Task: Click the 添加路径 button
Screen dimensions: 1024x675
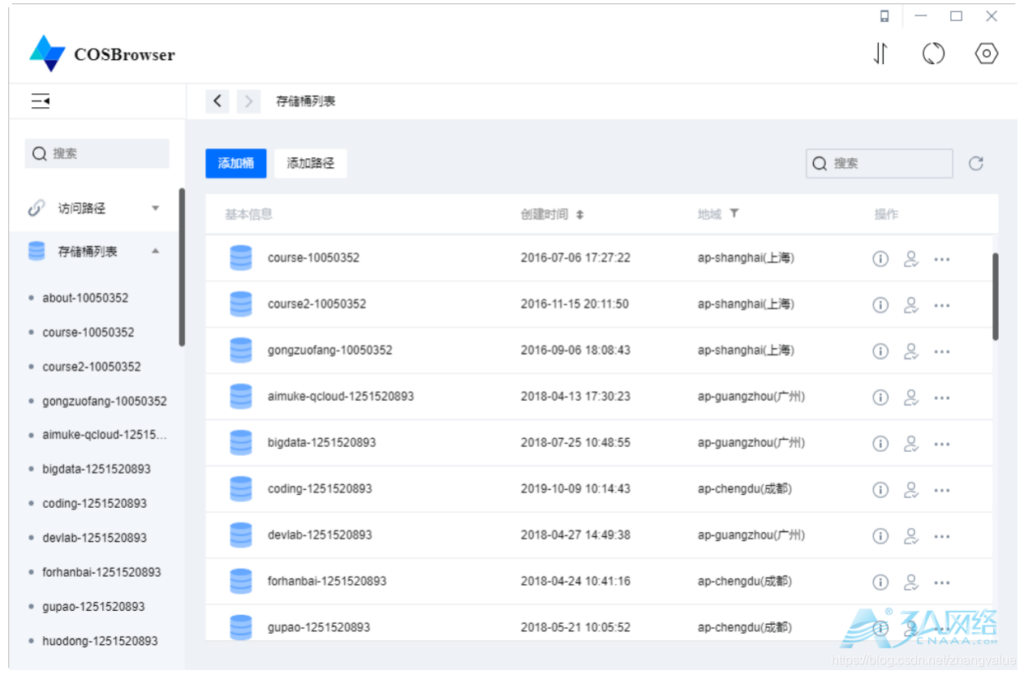Action: (x=310, y=163)
